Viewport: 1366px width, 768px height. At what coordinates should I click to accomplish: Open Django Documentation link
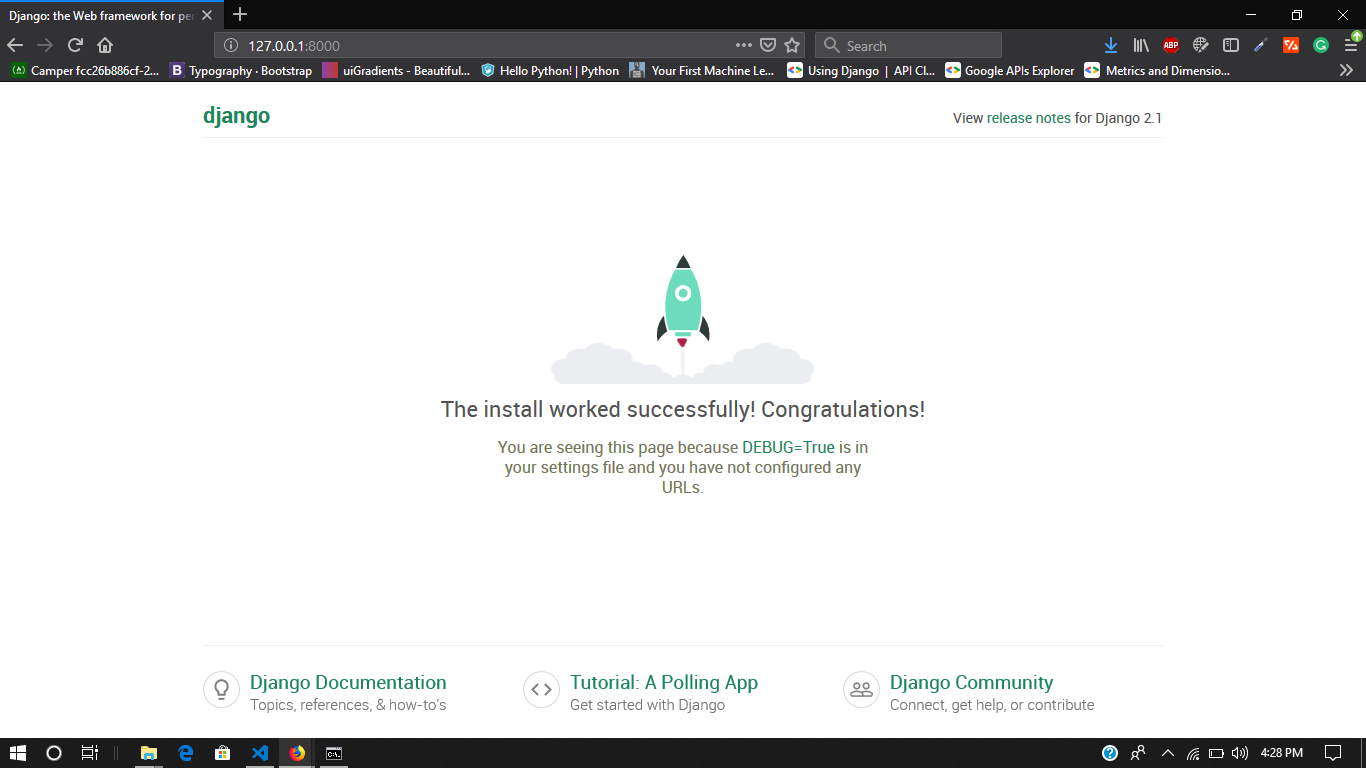click(348, 682)
